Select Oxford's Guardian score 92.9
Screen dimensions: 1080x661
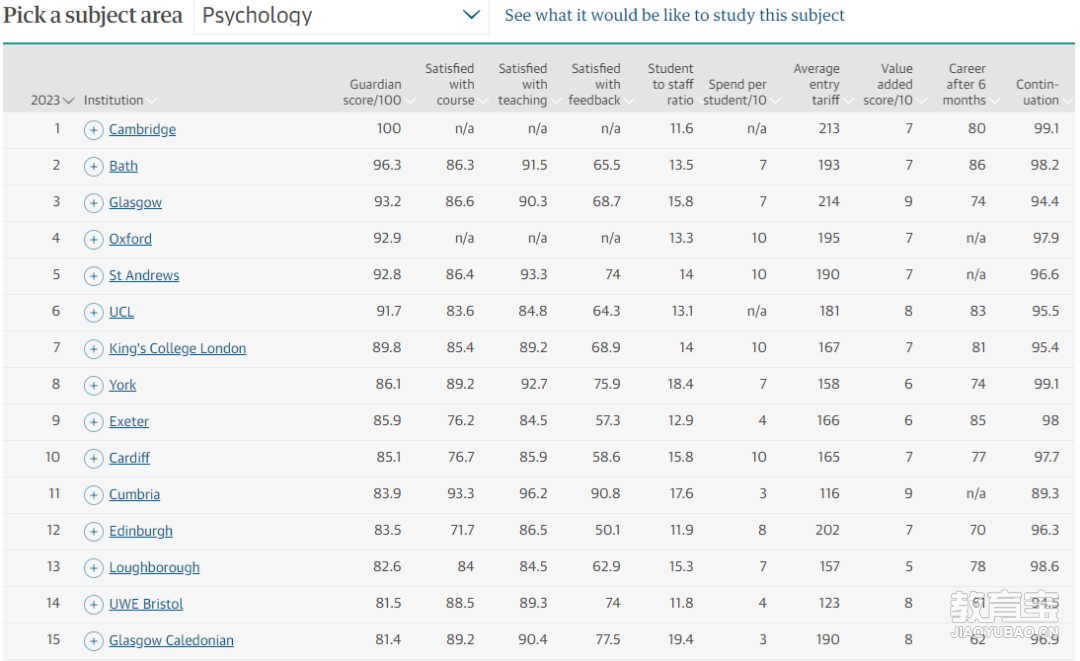(x=387, y=238)
